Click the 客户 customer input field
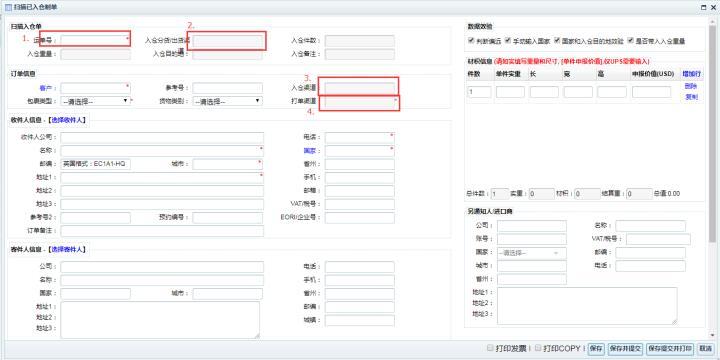Viewport: 720px width, 360px height. click(96, 88)
